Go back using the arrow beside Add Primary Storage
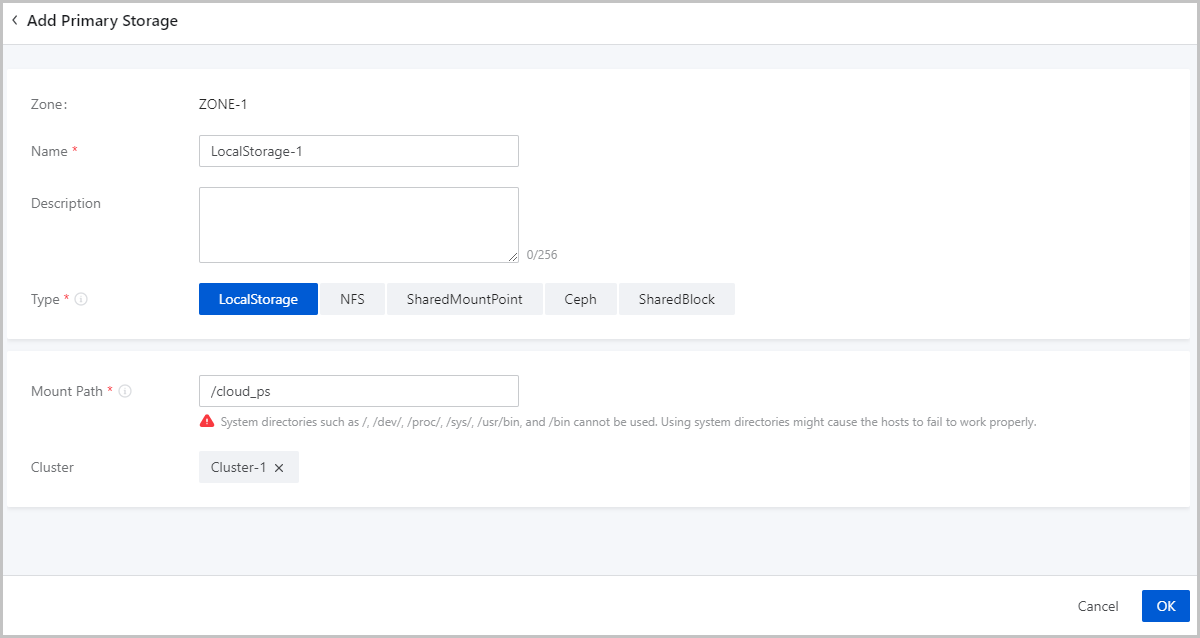Viewport: 1200px width, 638px height. (14, 20)
